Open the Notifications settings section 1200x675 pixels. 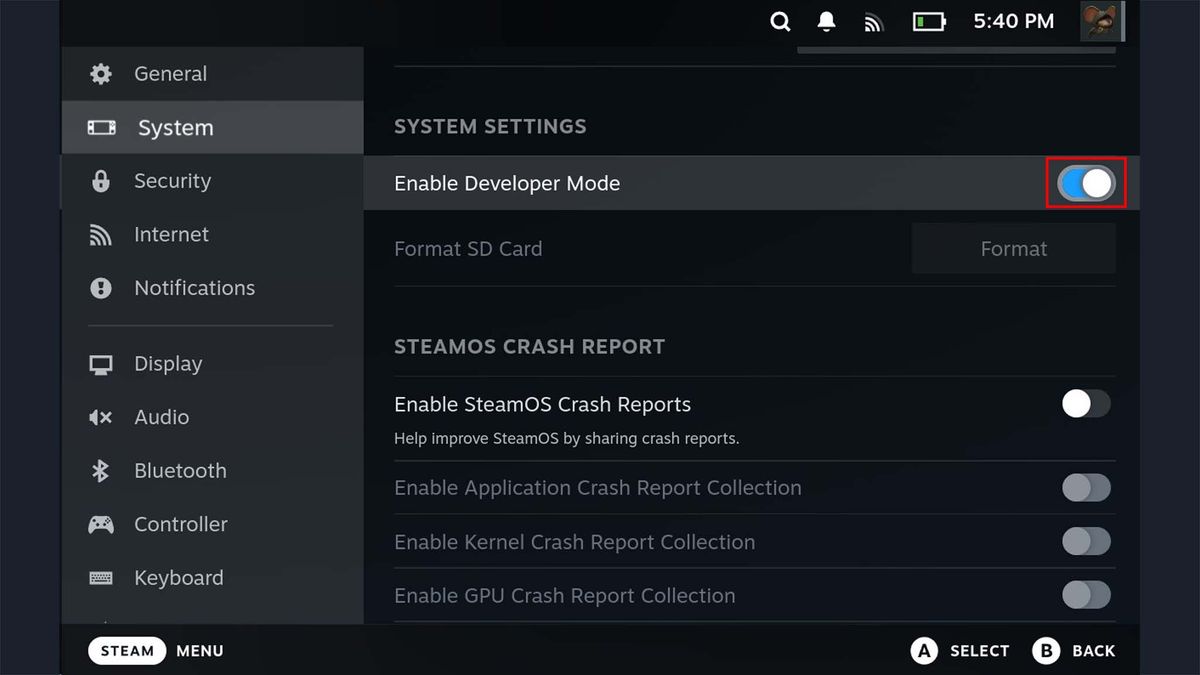pos(193,287)
